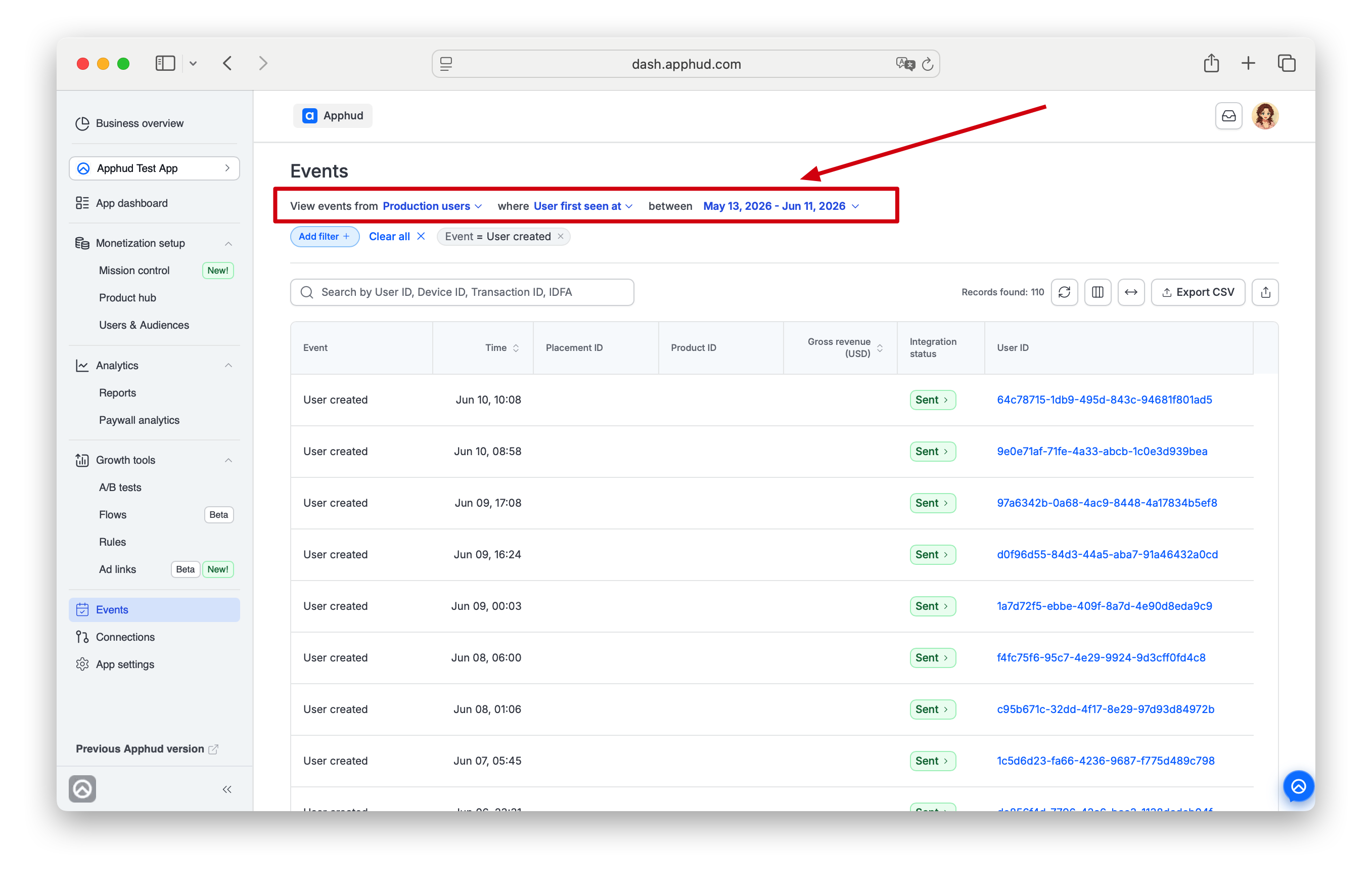Viewport: 1372px width, 887px height.
Task: Open Sent status for Jun 10, 10:08 event
Action: pyautogui.click(x=932, y=400)
